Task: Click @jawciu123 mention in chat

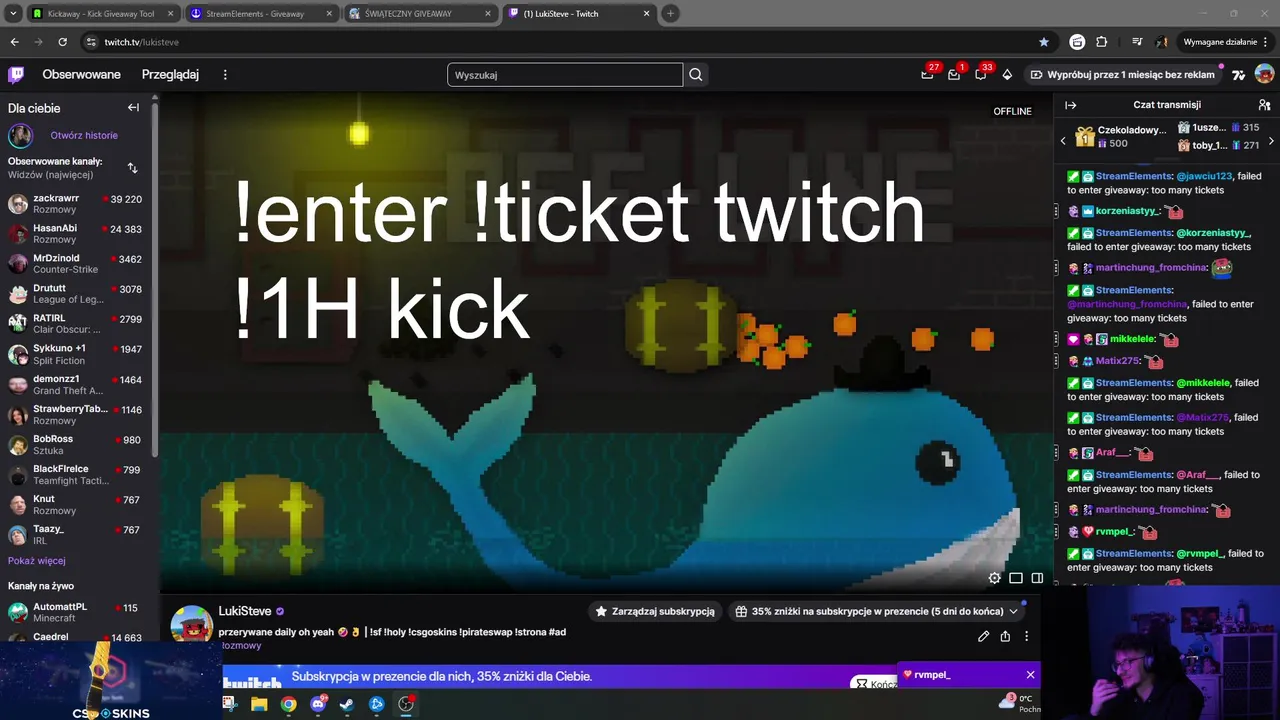Action: click(x=1204, y=176)
